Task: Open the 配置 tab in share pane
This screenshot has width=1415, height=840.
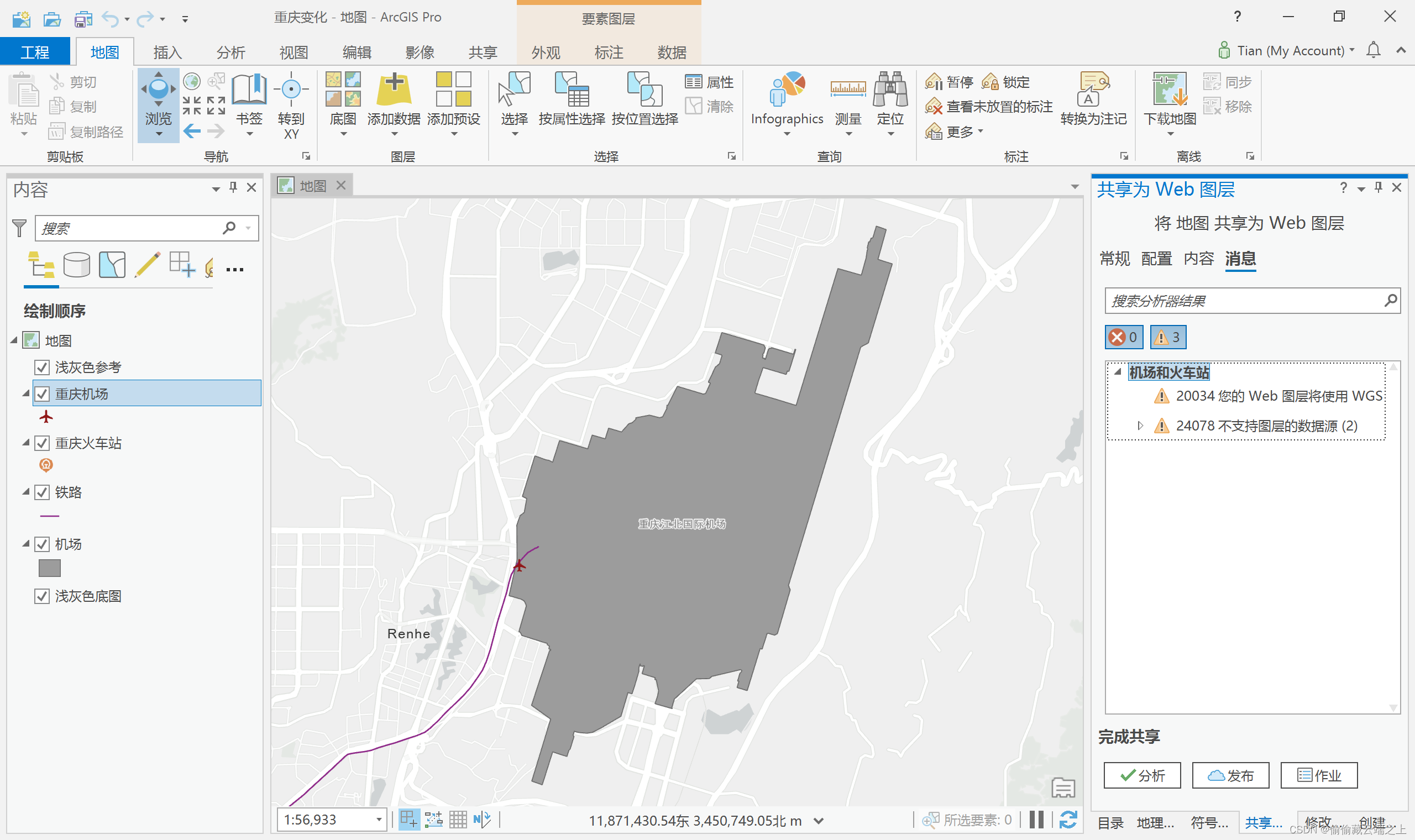Action: click(1156, 259)
